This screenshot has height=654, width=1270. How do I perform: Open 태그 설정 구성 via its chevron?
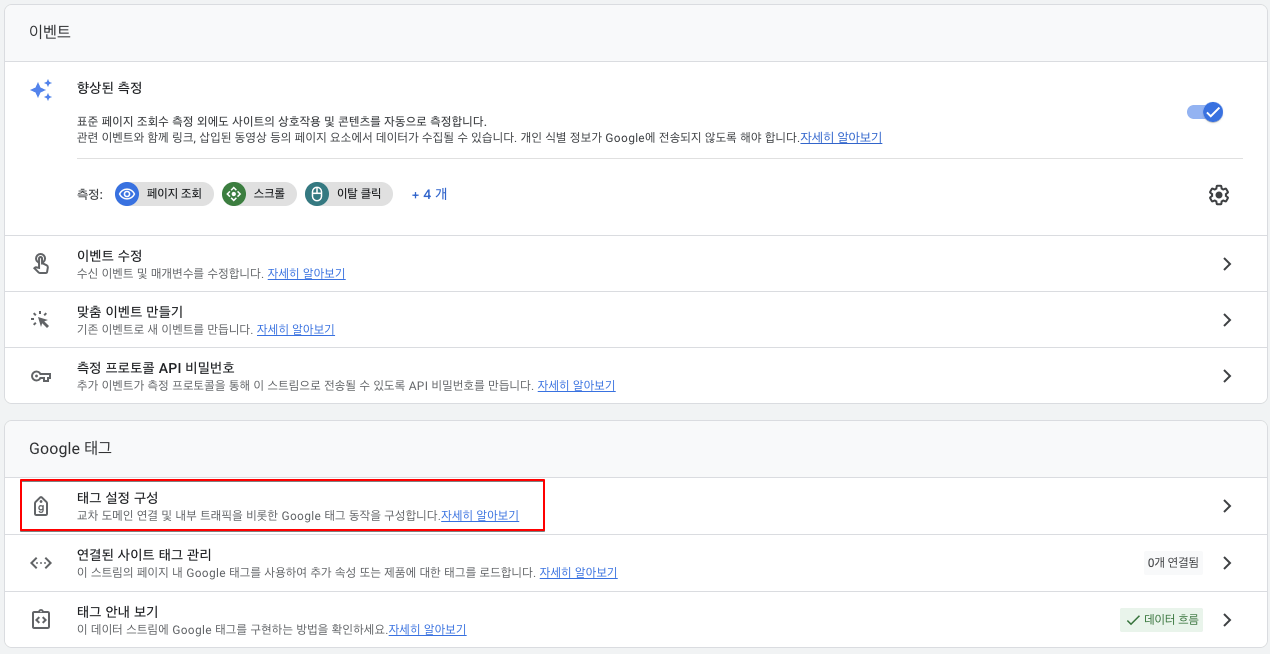[x=1227, y=506]
